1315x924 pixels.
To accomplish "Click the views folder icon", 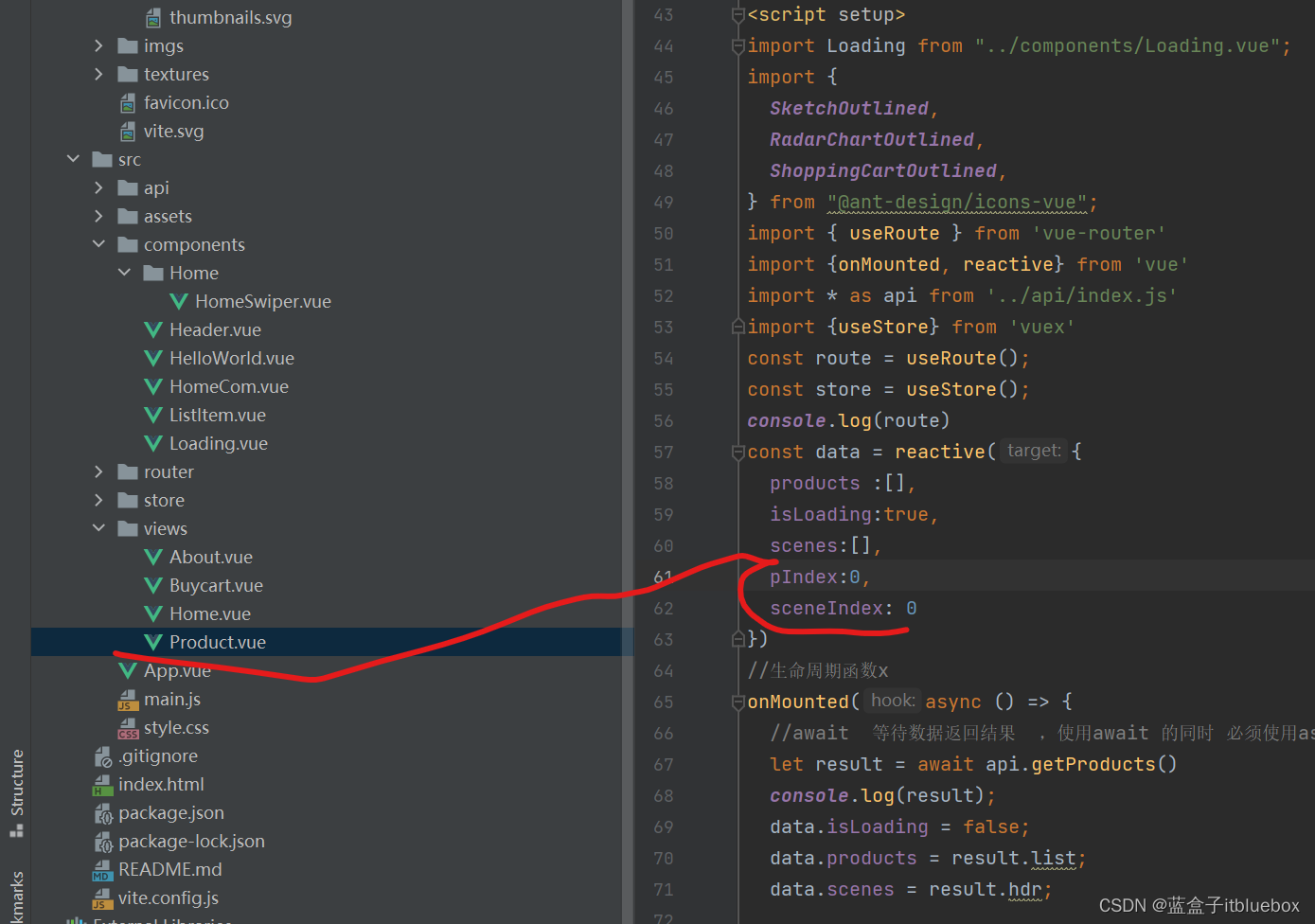I will point(128,529).
